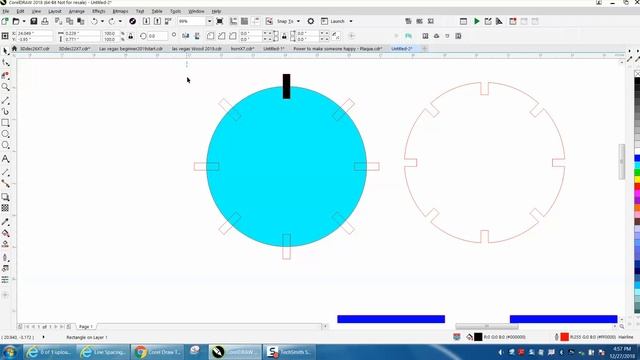Viewport: 640px width, 360px height.
Task: Click the black fill color indicator
Action: point(478,337)
